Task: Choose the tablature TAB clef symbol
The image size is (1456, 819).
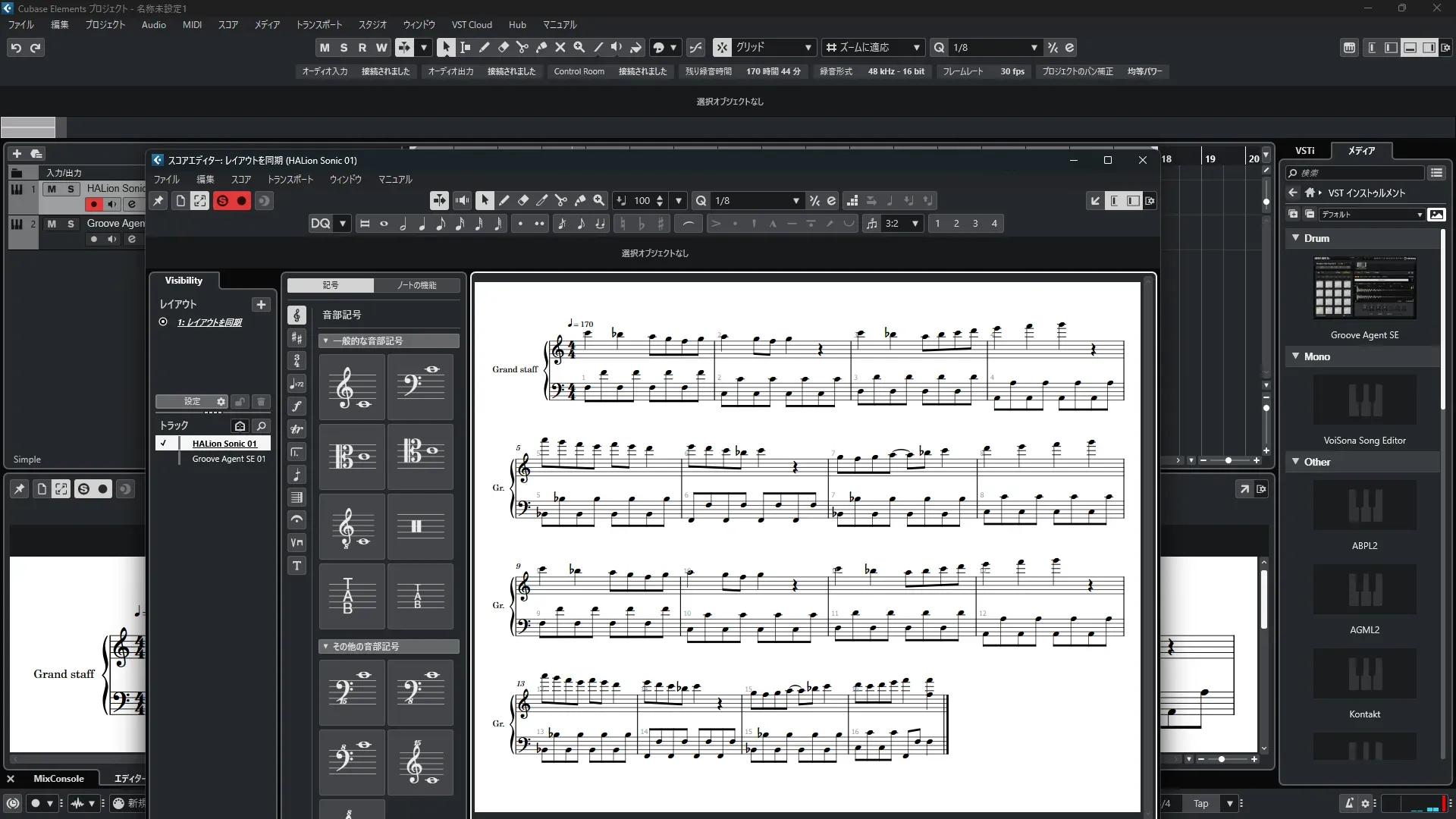Action: coord(352,596)
